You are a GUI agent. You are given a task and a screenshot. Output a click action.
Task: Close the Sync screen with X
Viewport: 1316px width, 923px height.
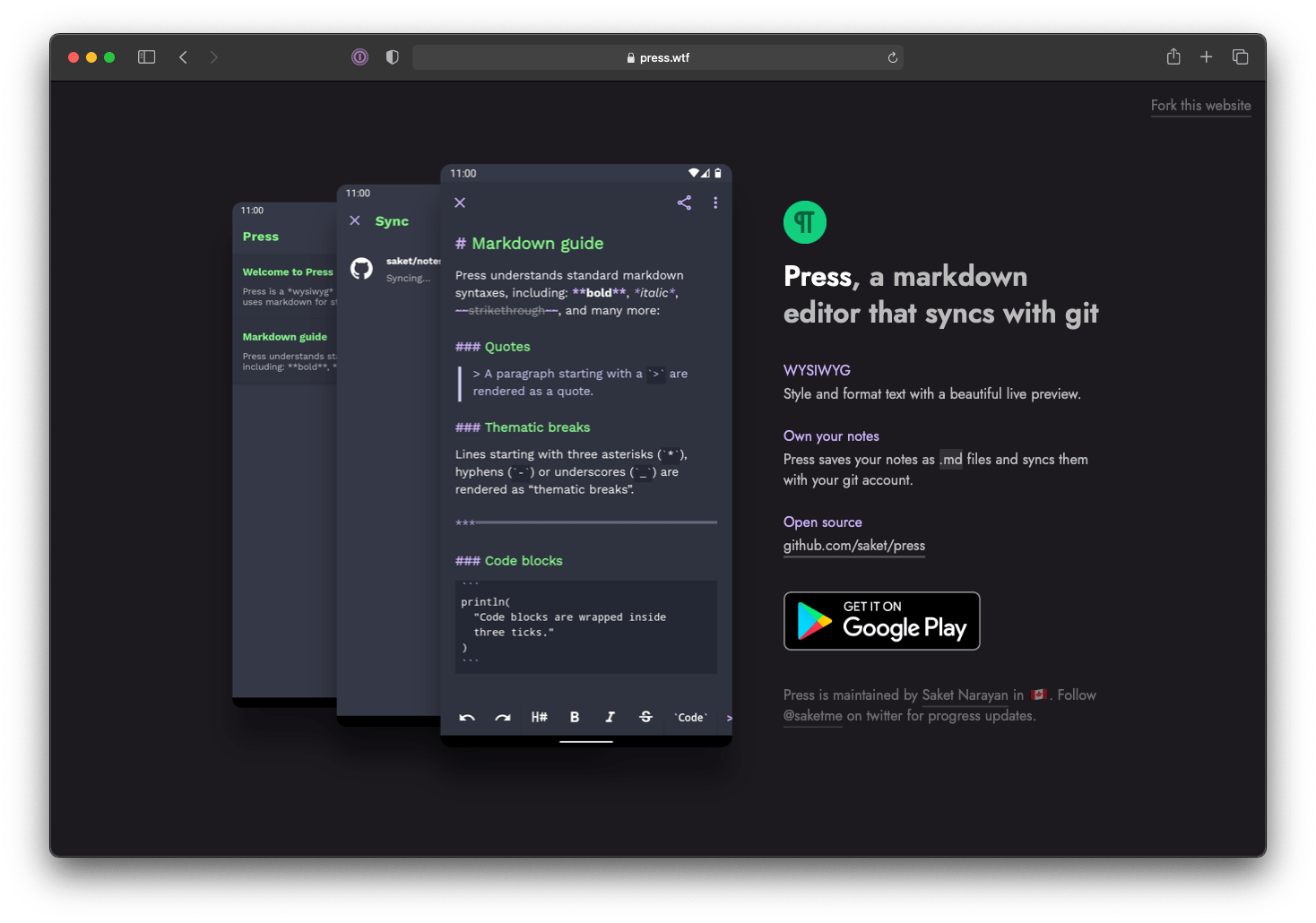click(x=355, y=220)
